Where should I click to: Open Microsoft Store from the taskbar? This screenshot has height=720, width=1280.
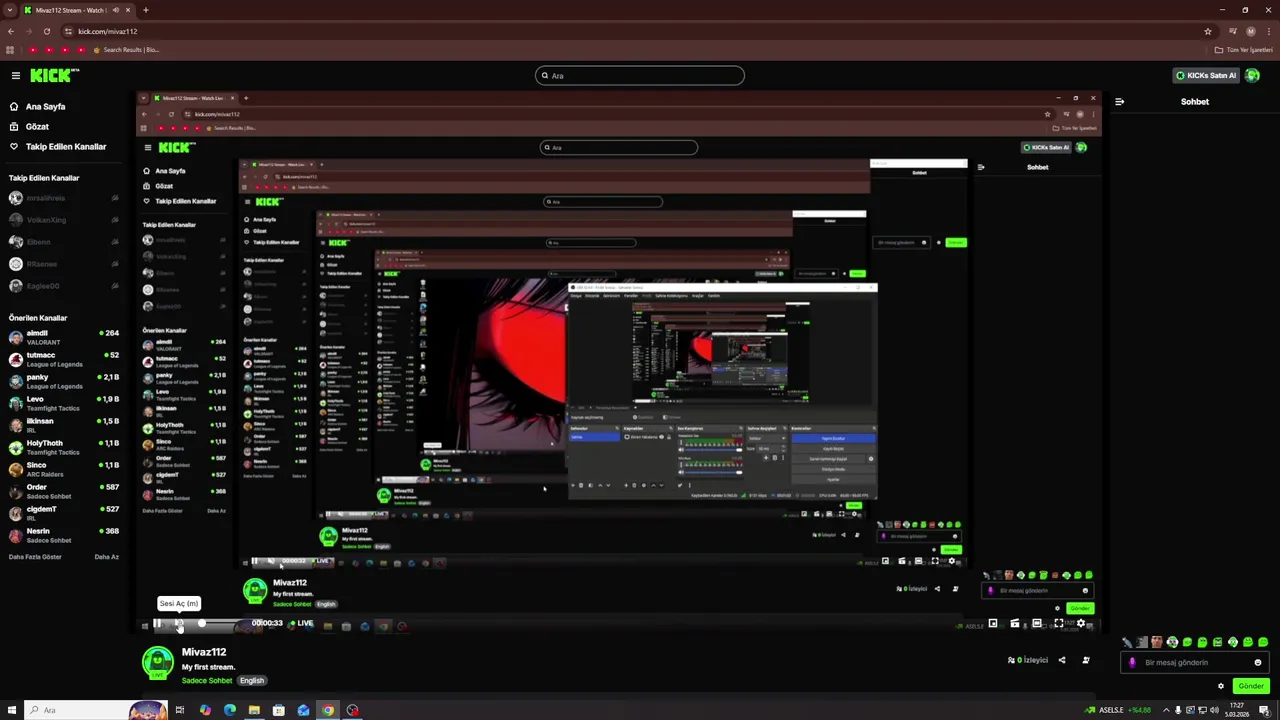[x=278, y=710]
